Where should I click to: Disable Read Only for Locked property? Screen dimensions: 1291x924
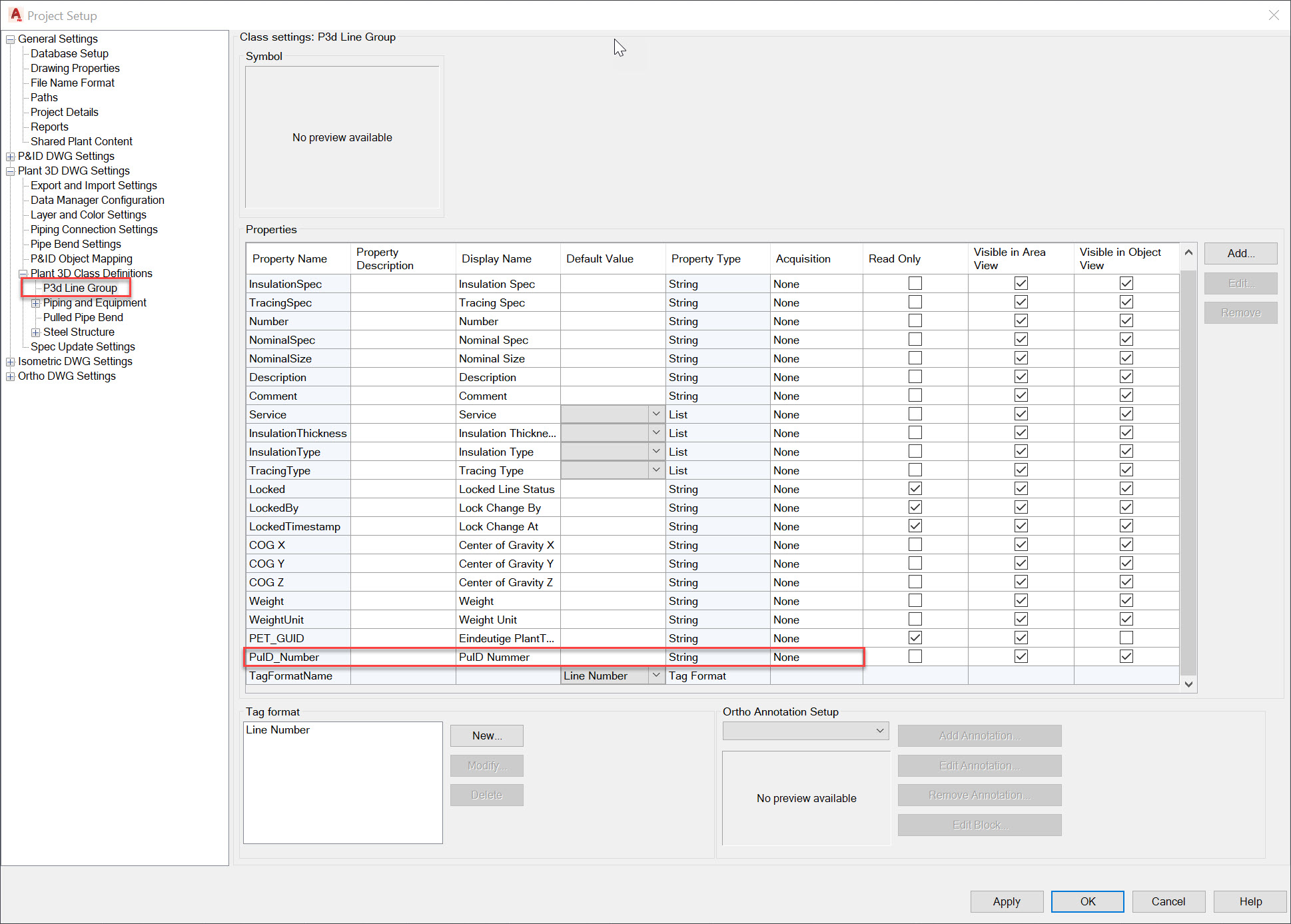915,488
